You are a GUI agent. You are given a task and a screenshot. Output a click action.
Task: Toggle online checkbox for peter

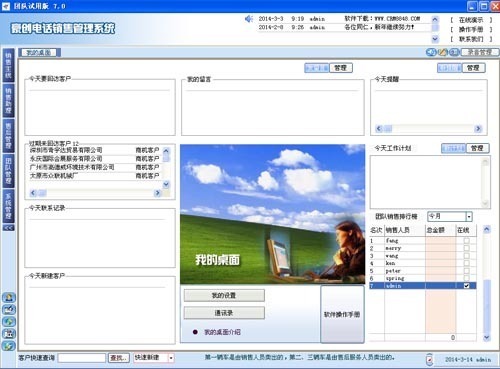click(x=466, y=271)
